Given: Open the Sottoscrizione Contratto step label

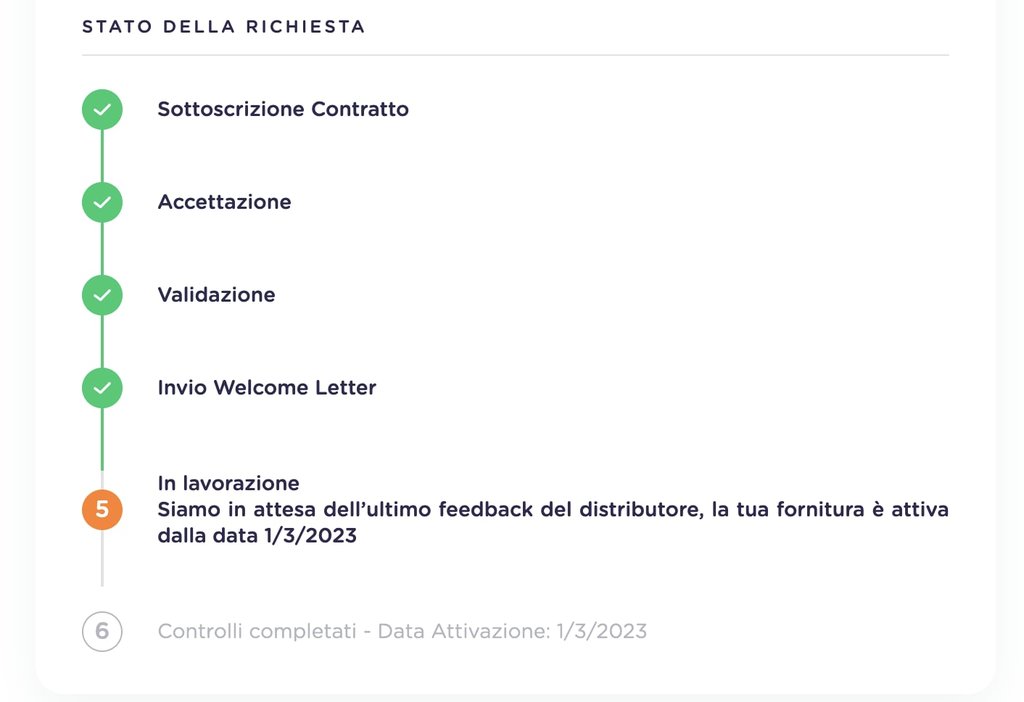Looking at the screenshot, I should (283, 110).
